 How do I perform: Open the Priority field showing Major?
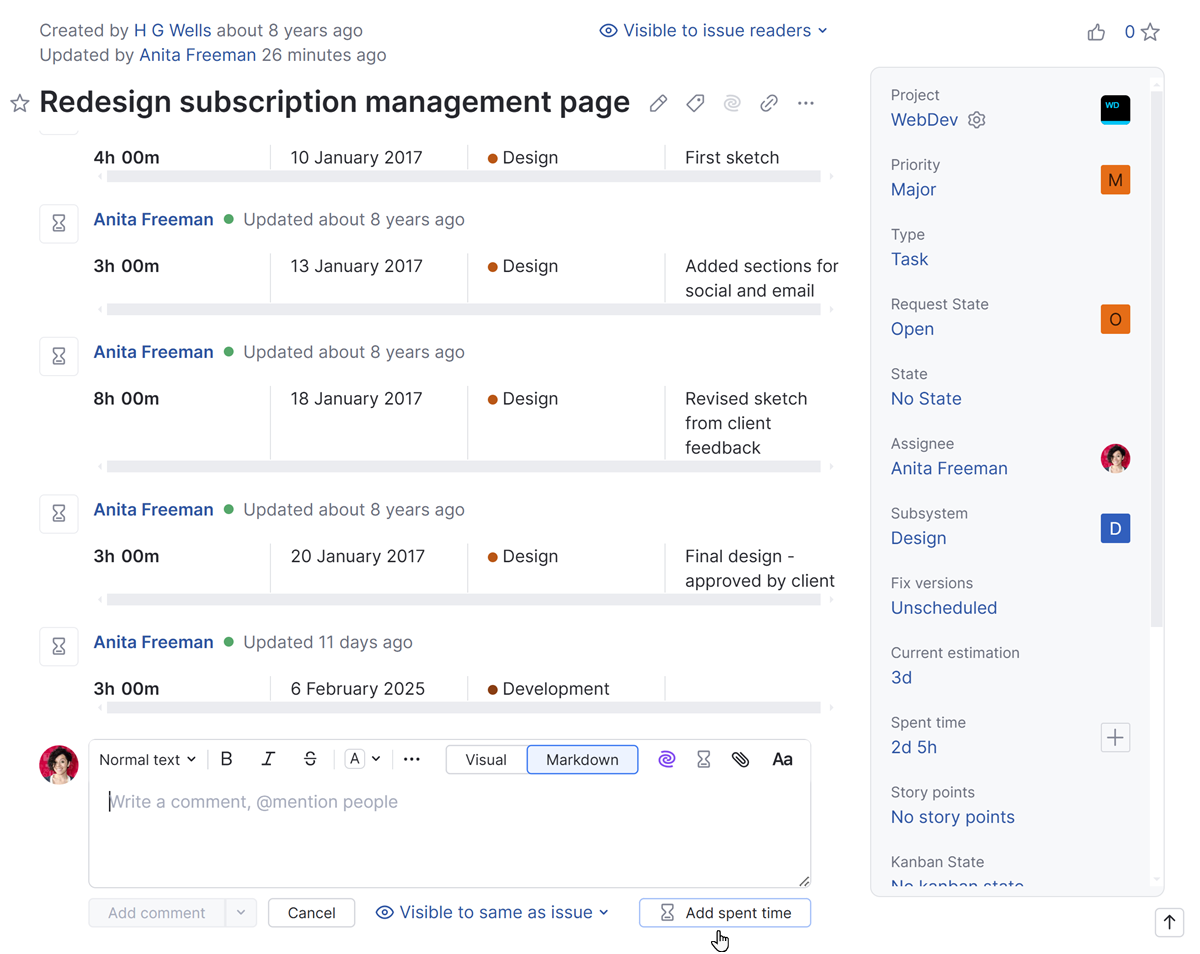pos(913,189)
